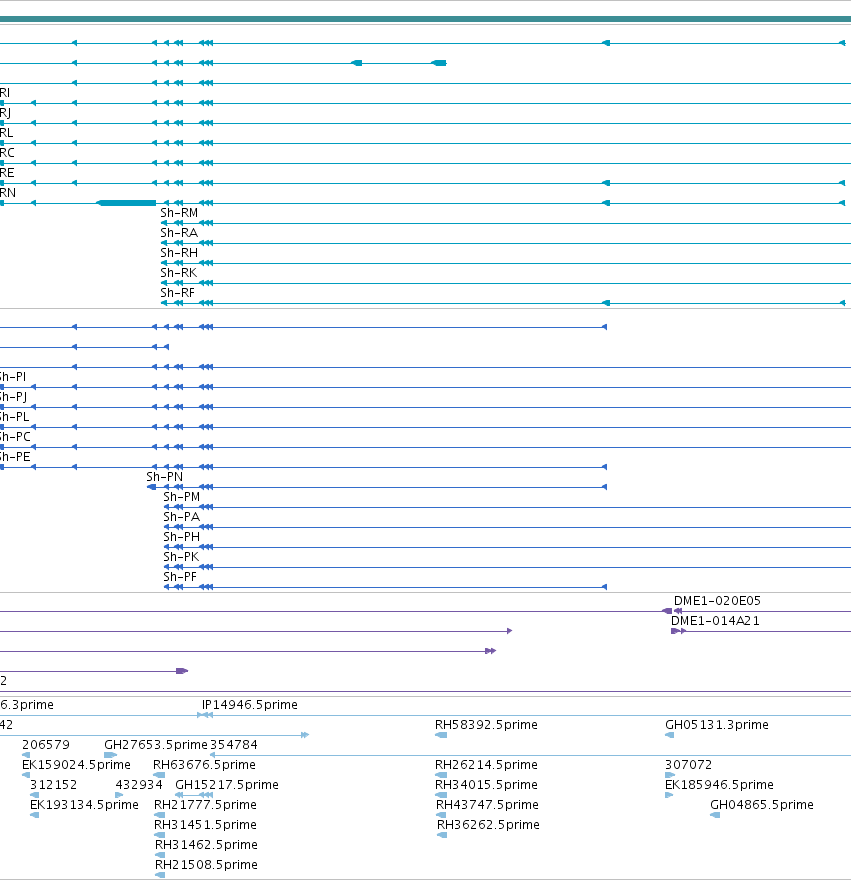Open the GH27653.5prime EST label

tap(156, 745)
